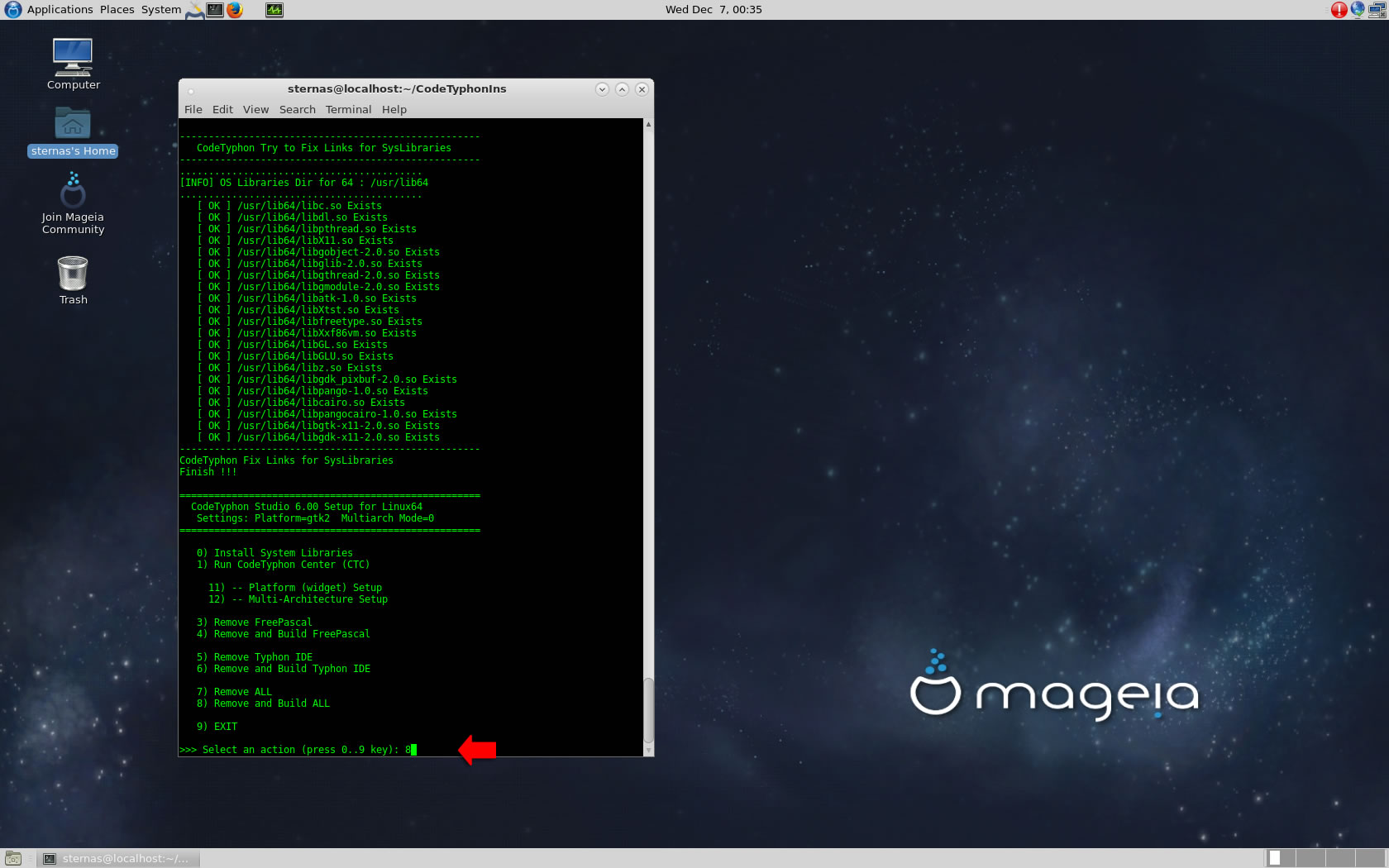
Task: Click 'CodeTyphon Studio 6.00 Setup for Linux64' text
Action: pos(307,507)
